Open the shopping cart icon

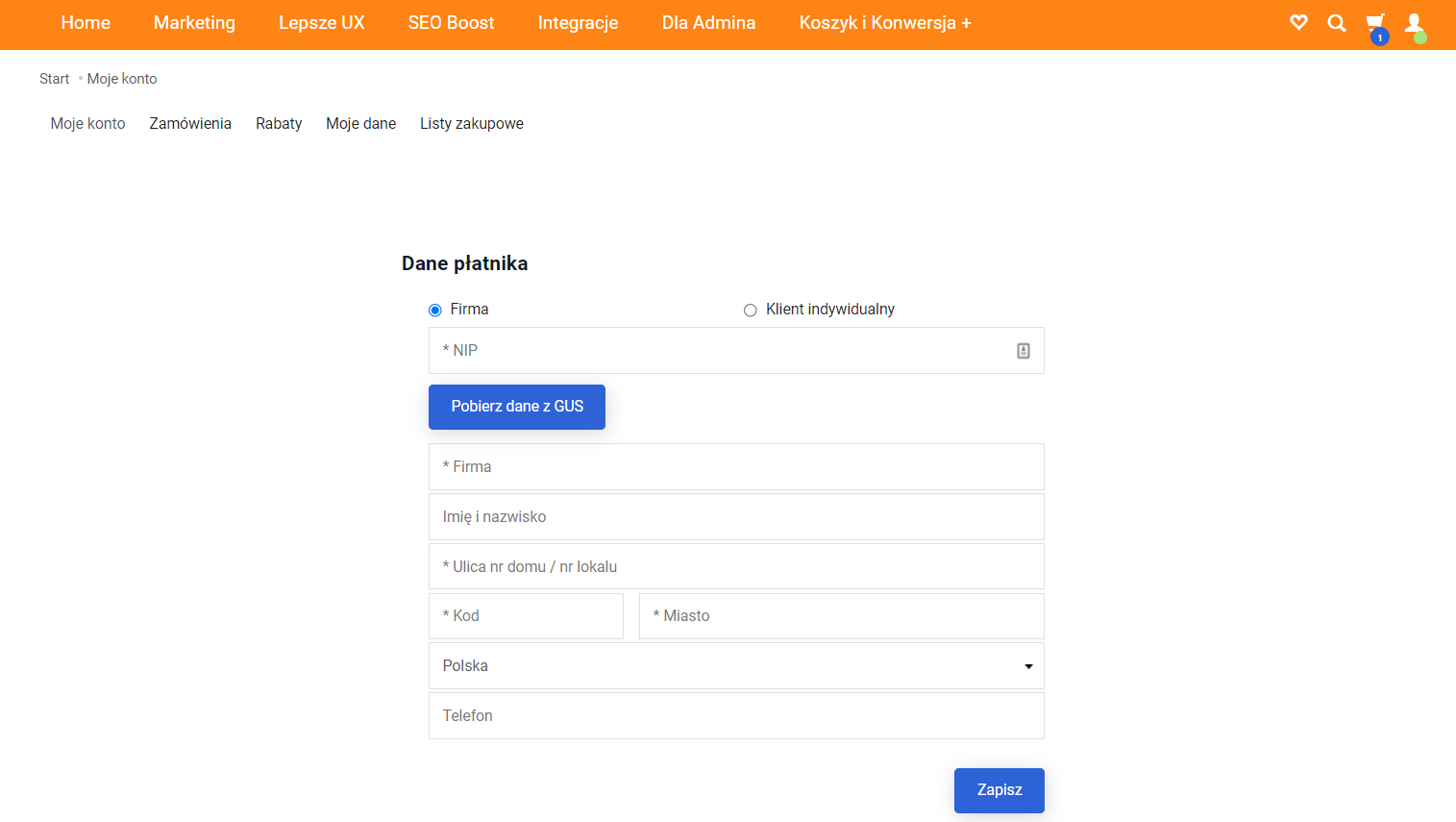click(1375, 23)
